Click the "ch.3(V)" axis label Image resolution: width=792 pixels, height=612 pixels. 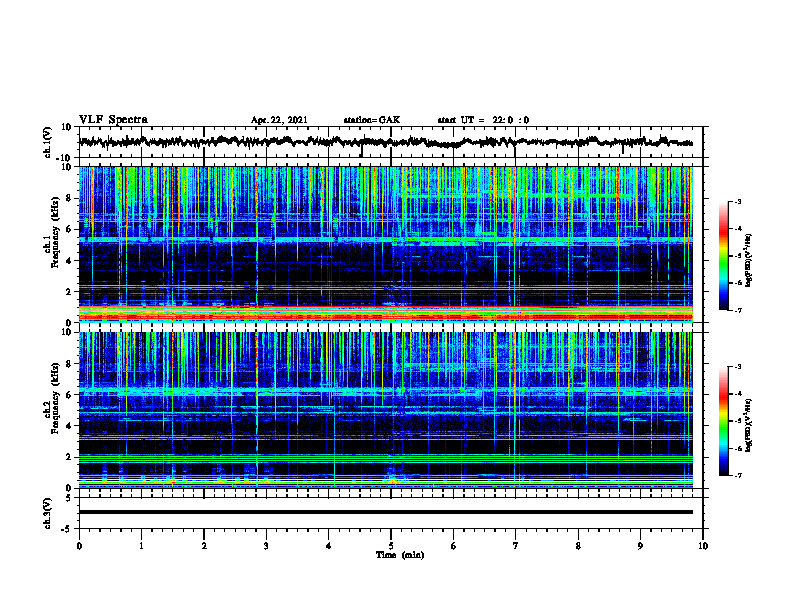click(47, 513)
